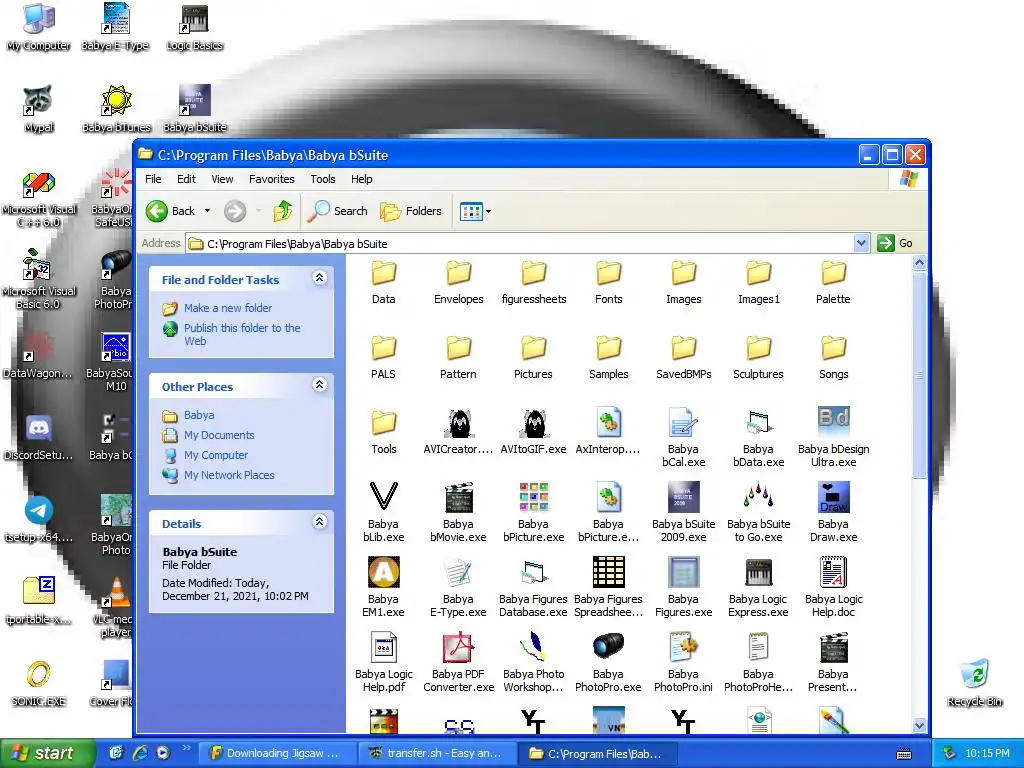The height and width of the screenshot is (768, 1024).
Task: Select the figuresheets folder
Action: 534,274
